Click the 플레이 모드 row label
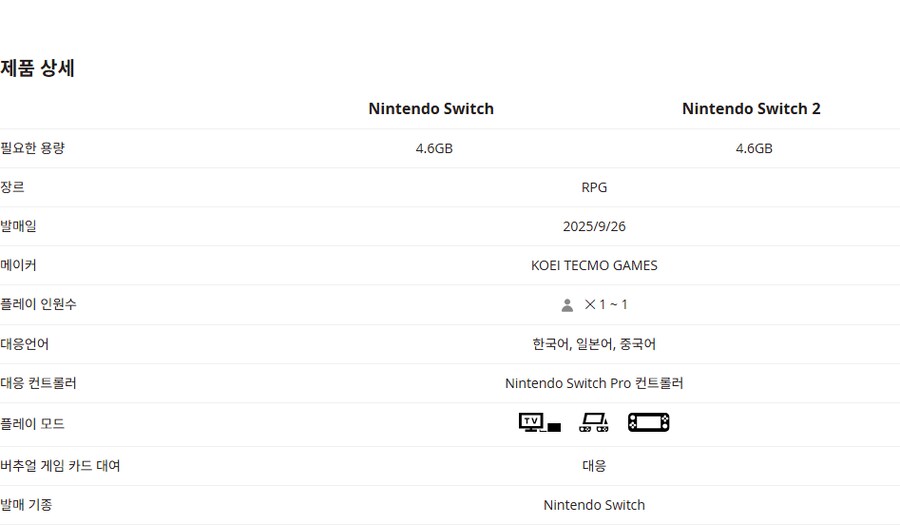This screenshot has height=525, width=900. tap(32, 424)
